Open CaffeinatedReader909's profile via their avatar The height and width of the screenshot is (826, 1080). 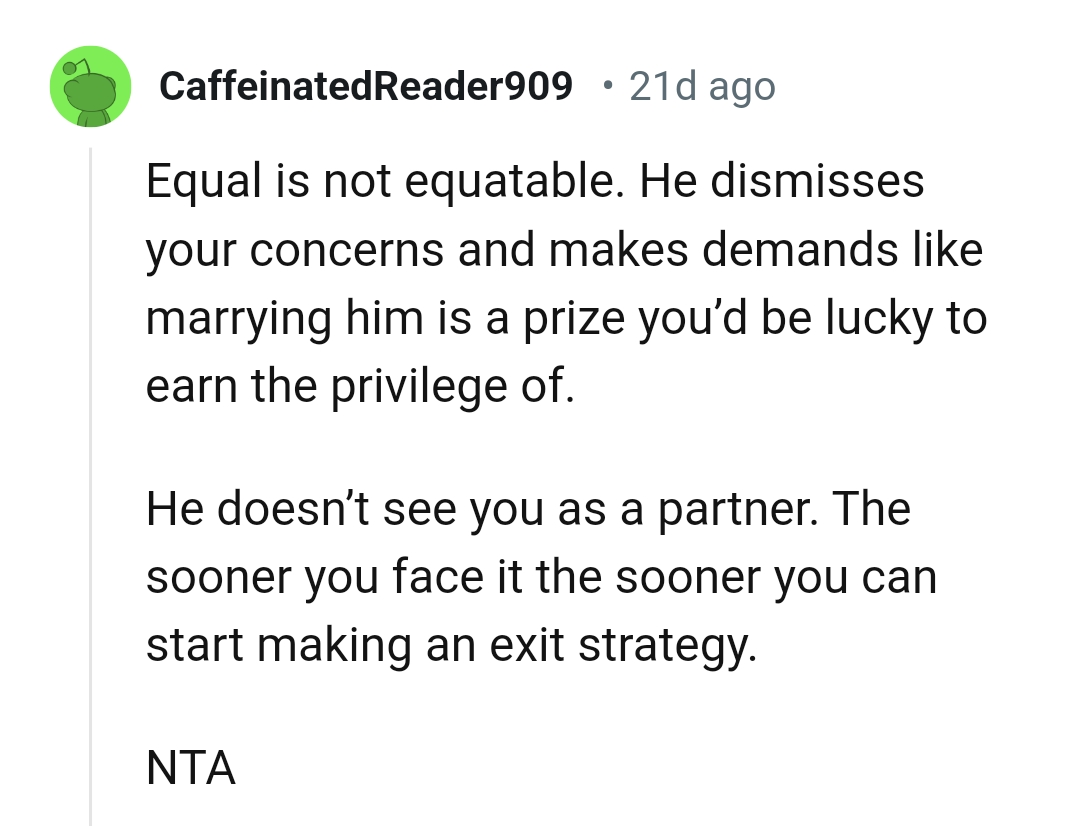coord(90,86)
